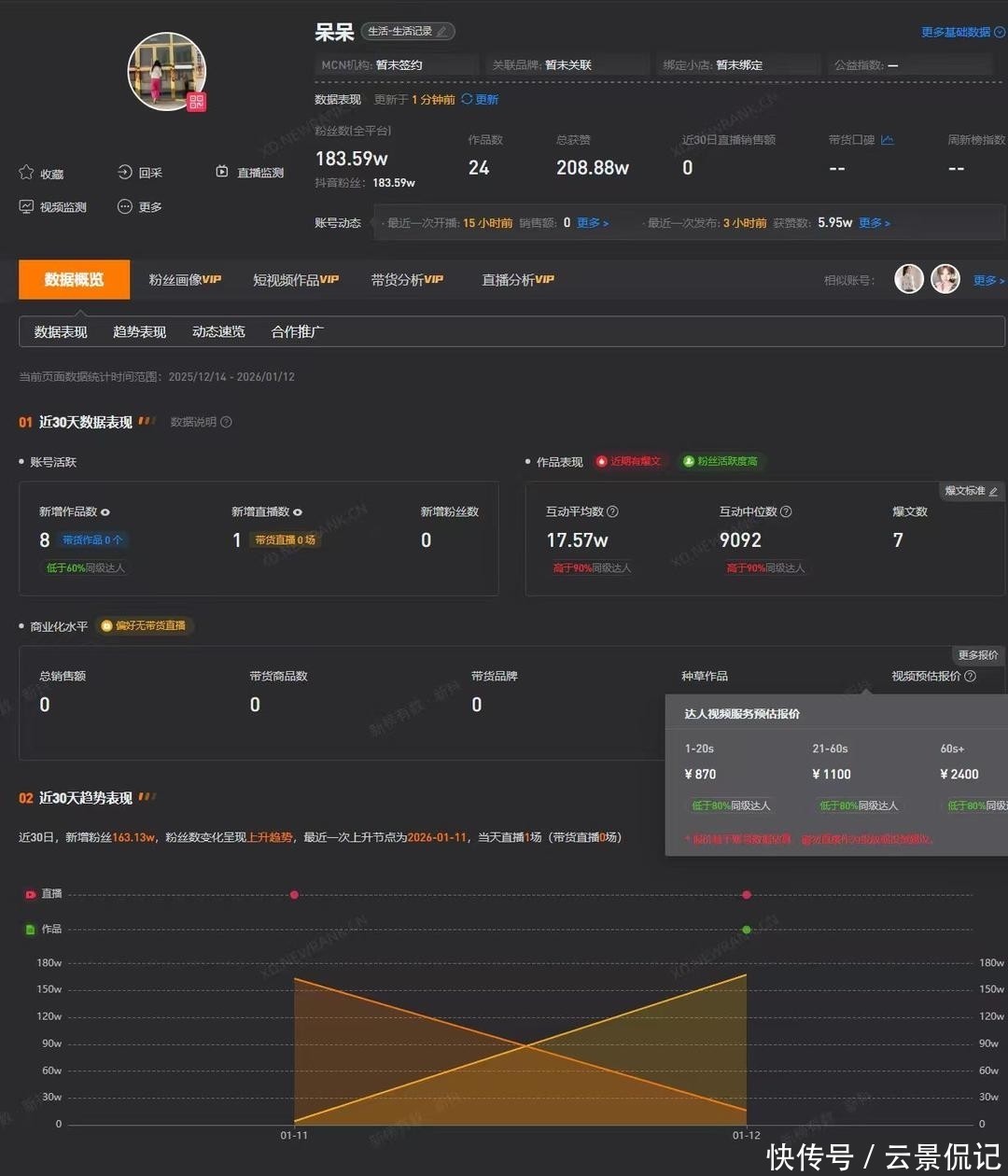
Task: Select the 趋势表现 sub-tab
Action: [139, 332]
